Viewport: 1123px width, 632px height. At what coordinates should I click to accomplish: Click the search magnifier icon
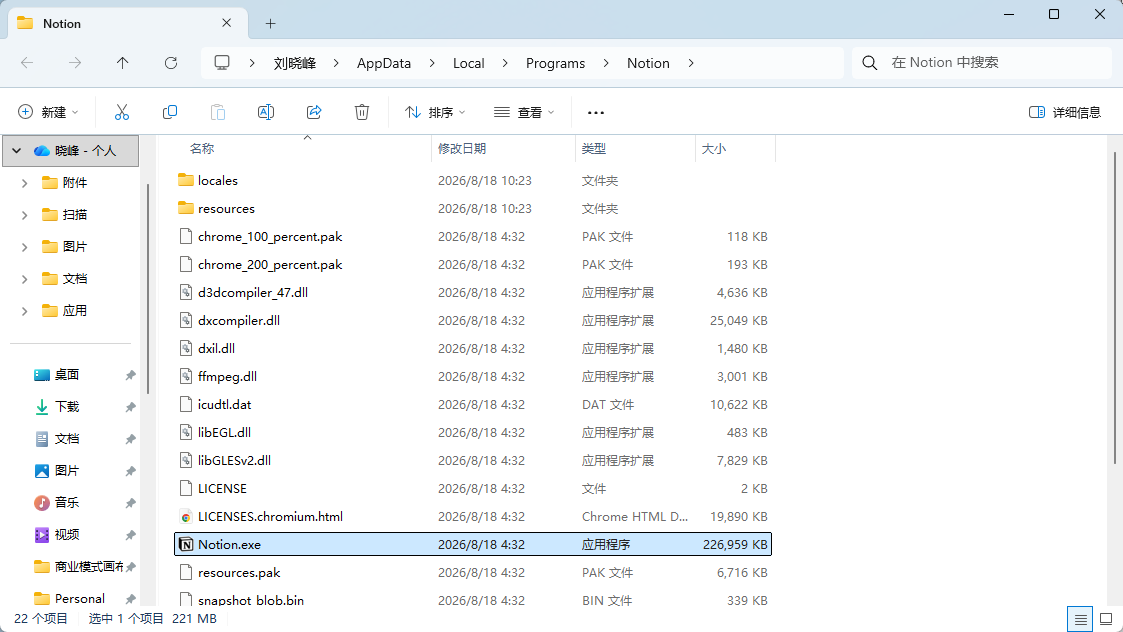point(869,63)
